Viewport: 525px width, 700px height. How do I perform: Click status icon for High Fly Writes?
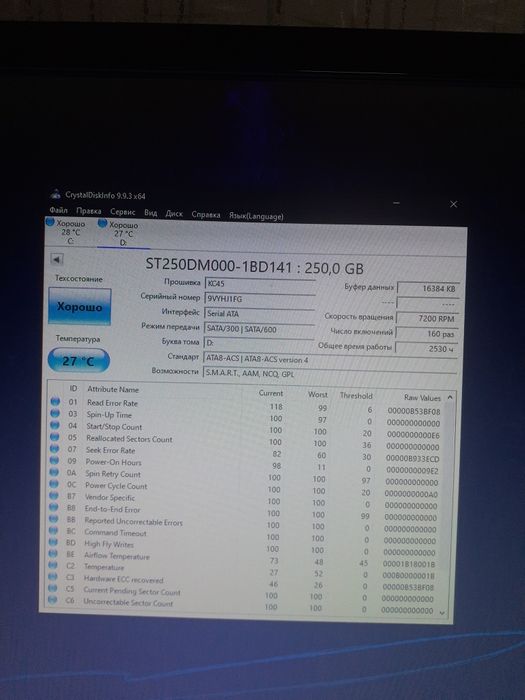(x=53, y=542)
